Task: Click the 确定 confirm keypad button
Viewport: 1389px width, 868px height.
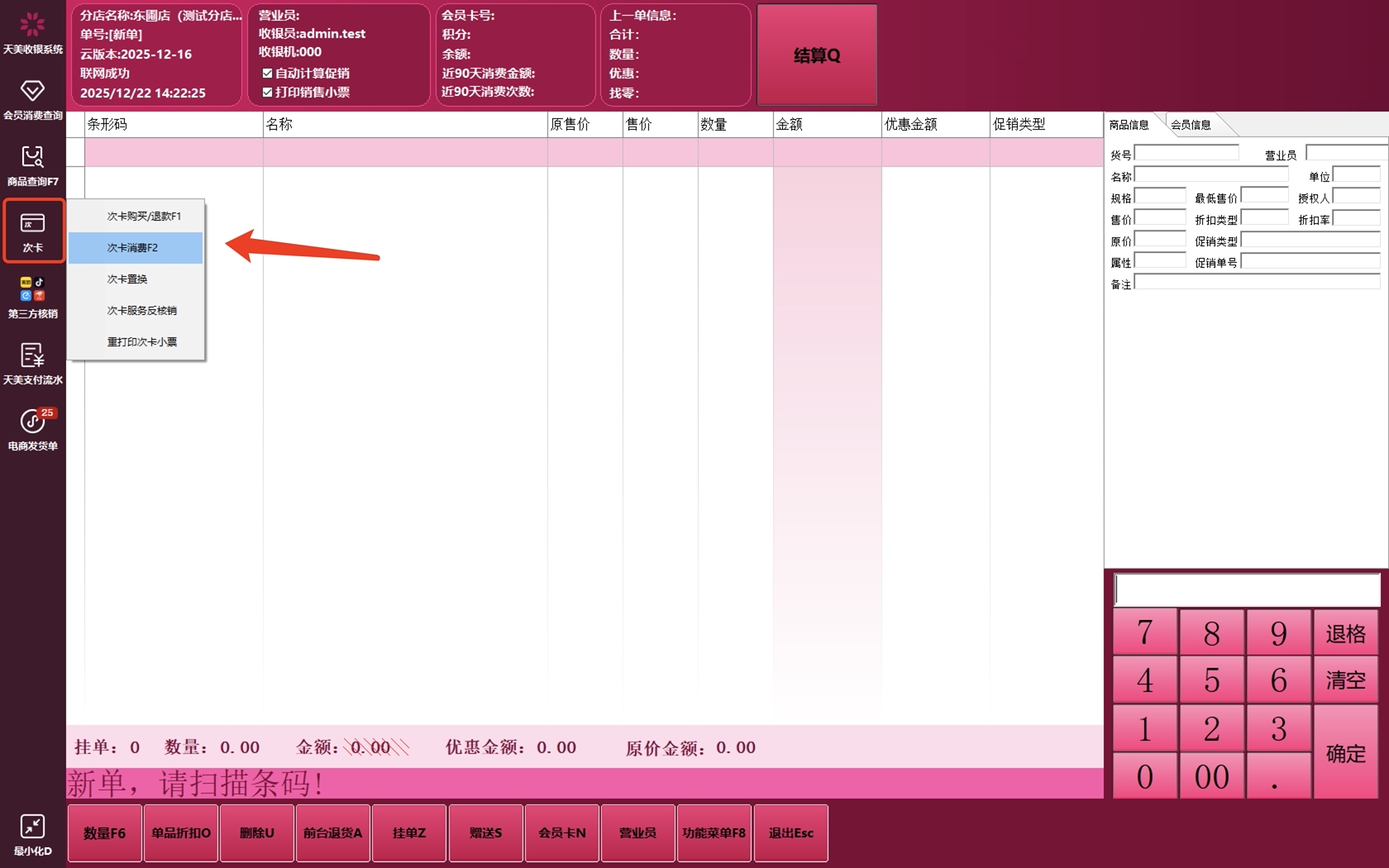Action: (1345, 752)
